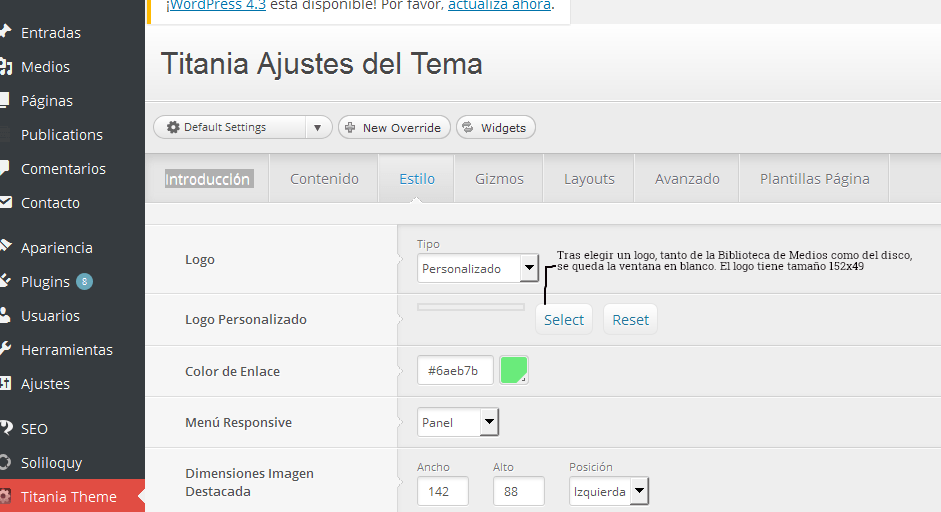Click the empty Logo Personalizado field
The image size is (941, 512).
(x=471, y=307)
